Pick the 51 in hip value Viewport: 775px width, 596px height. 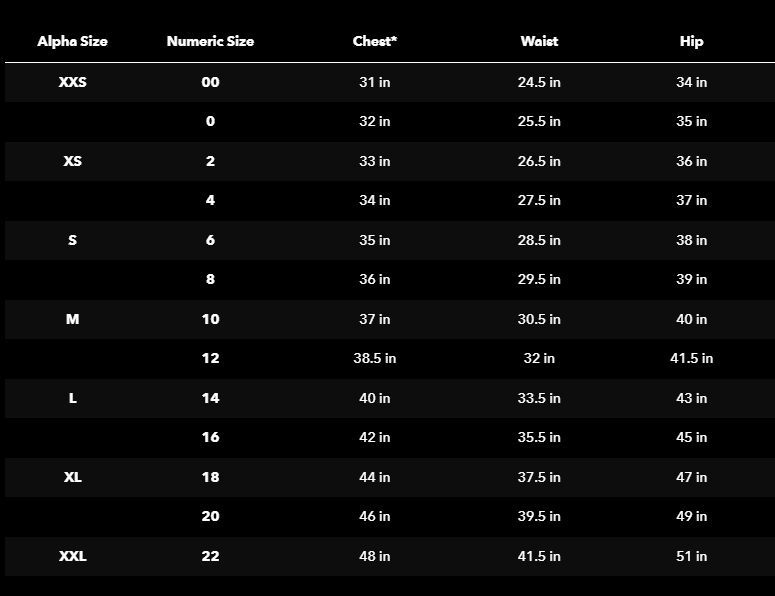tap(691, 556)
